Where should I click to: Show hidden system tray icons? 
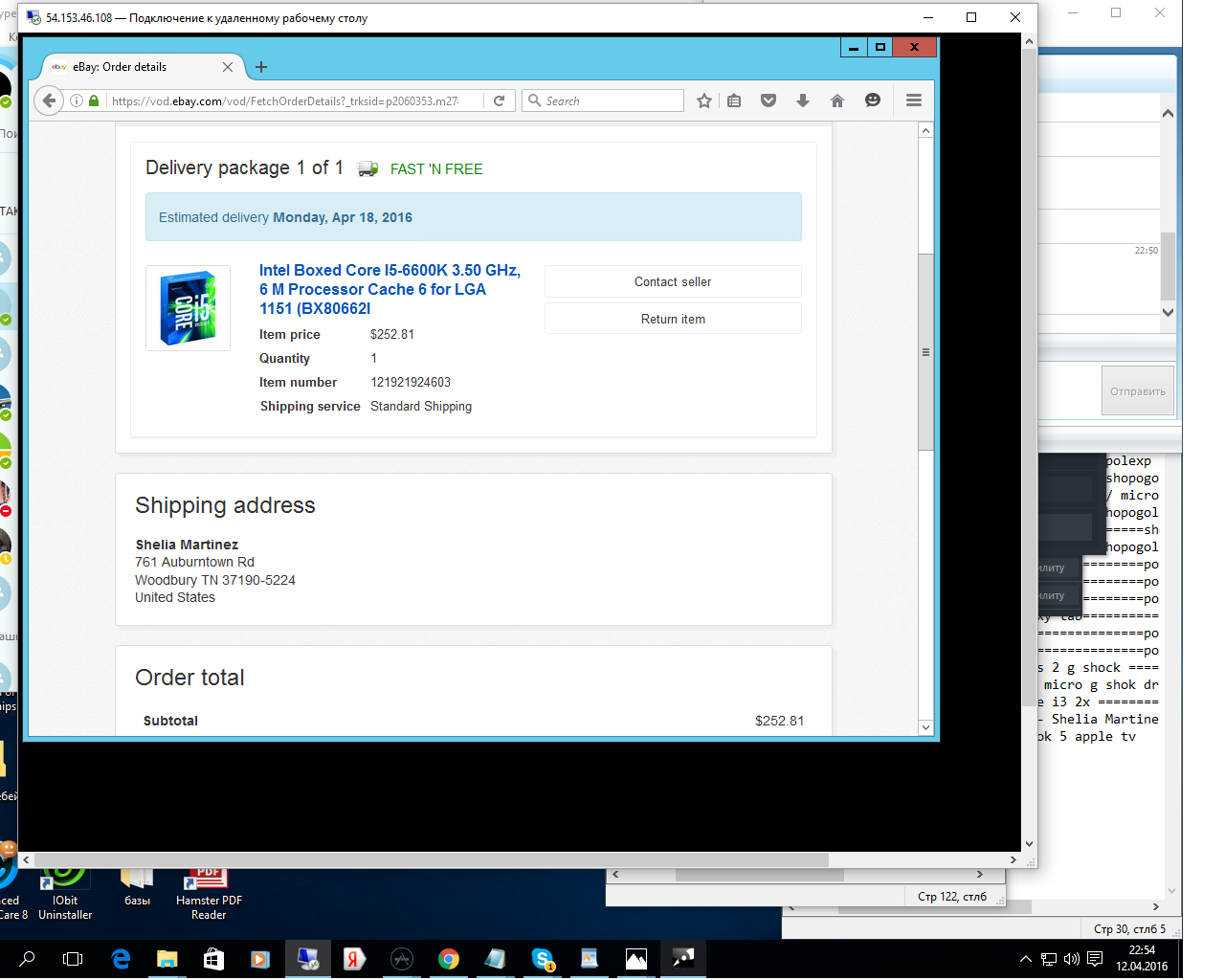[1026, 959]
